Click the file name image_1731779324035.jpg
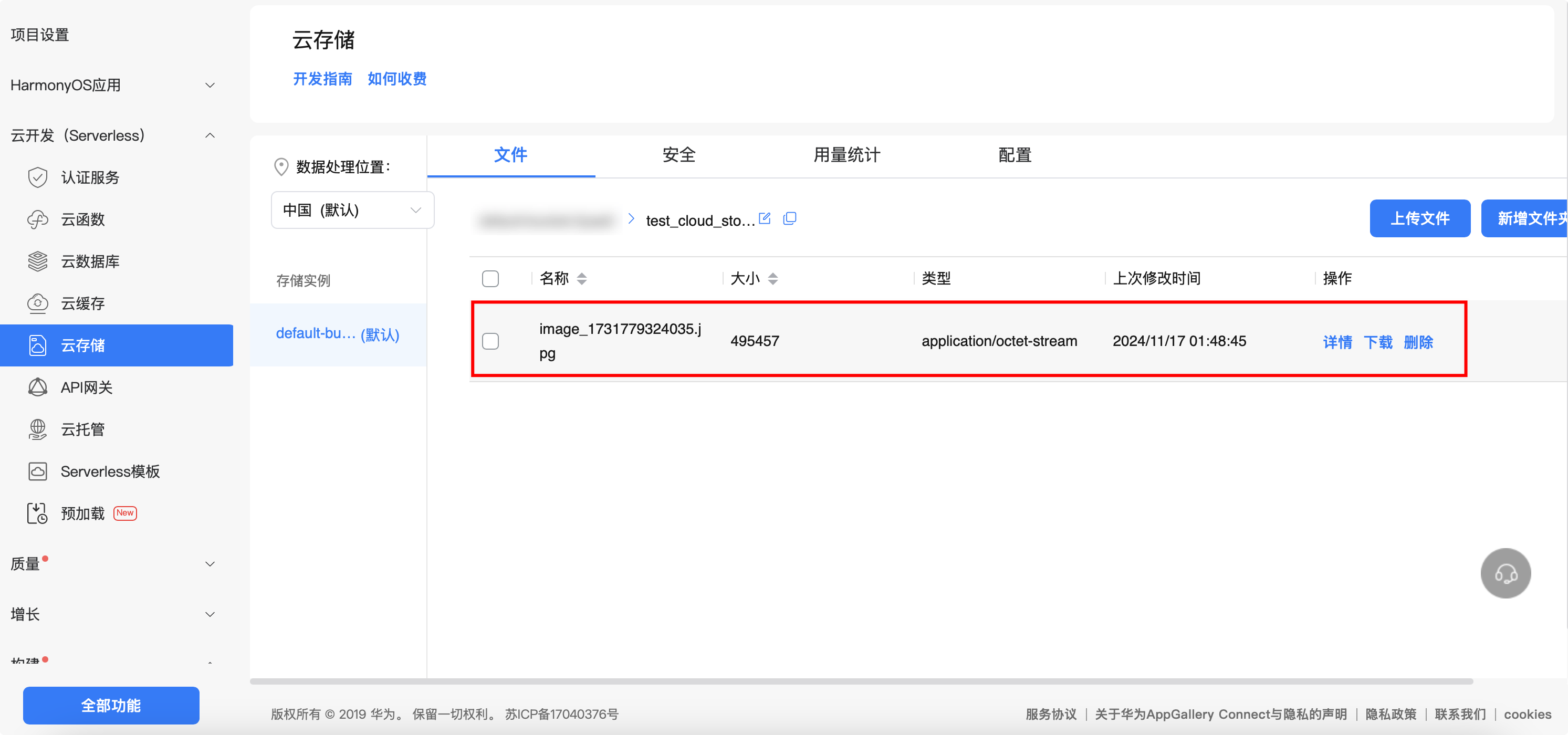Image resolution: width=1568 pixels, height=735 pixels. pyautogui.click(x=620, y=341)
